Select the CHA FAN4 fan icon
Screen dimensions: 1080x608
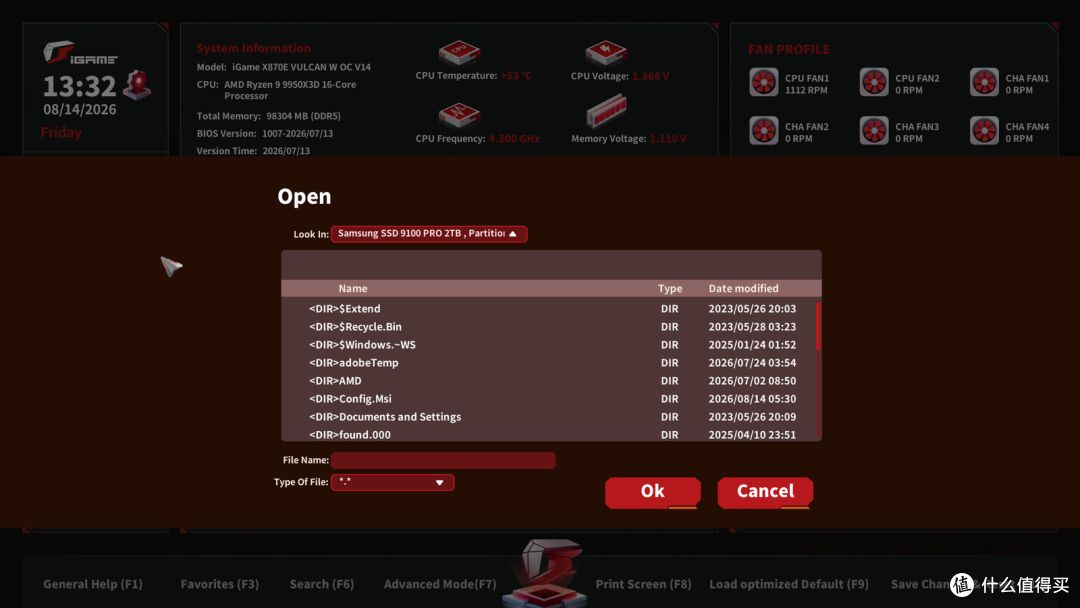pos(984,131)
